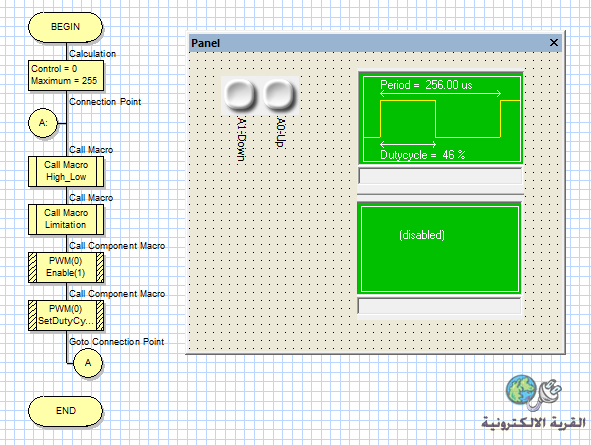Select the PWM(0) SetDutyCy... component macro
591x445 pixels.
[66, 315]
